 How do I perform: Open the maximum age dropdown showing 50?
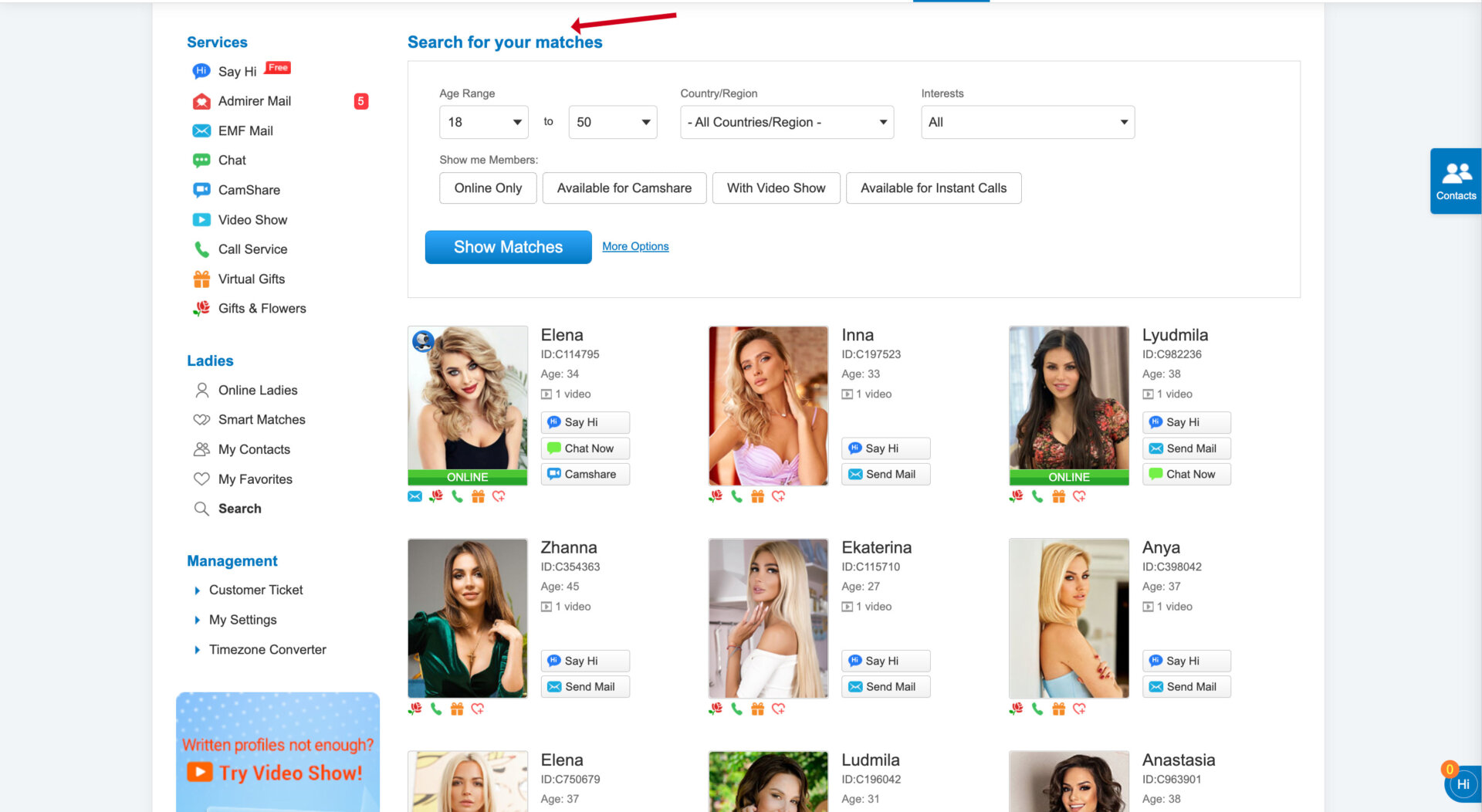point(611,121)
